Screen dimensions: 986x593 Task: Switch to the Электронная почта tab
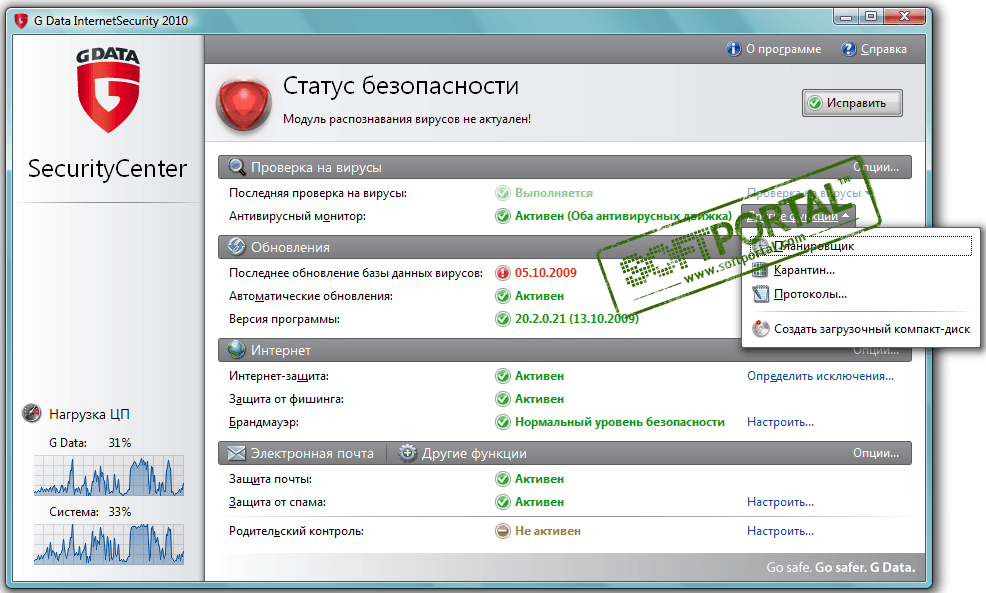tap(301, 453)
